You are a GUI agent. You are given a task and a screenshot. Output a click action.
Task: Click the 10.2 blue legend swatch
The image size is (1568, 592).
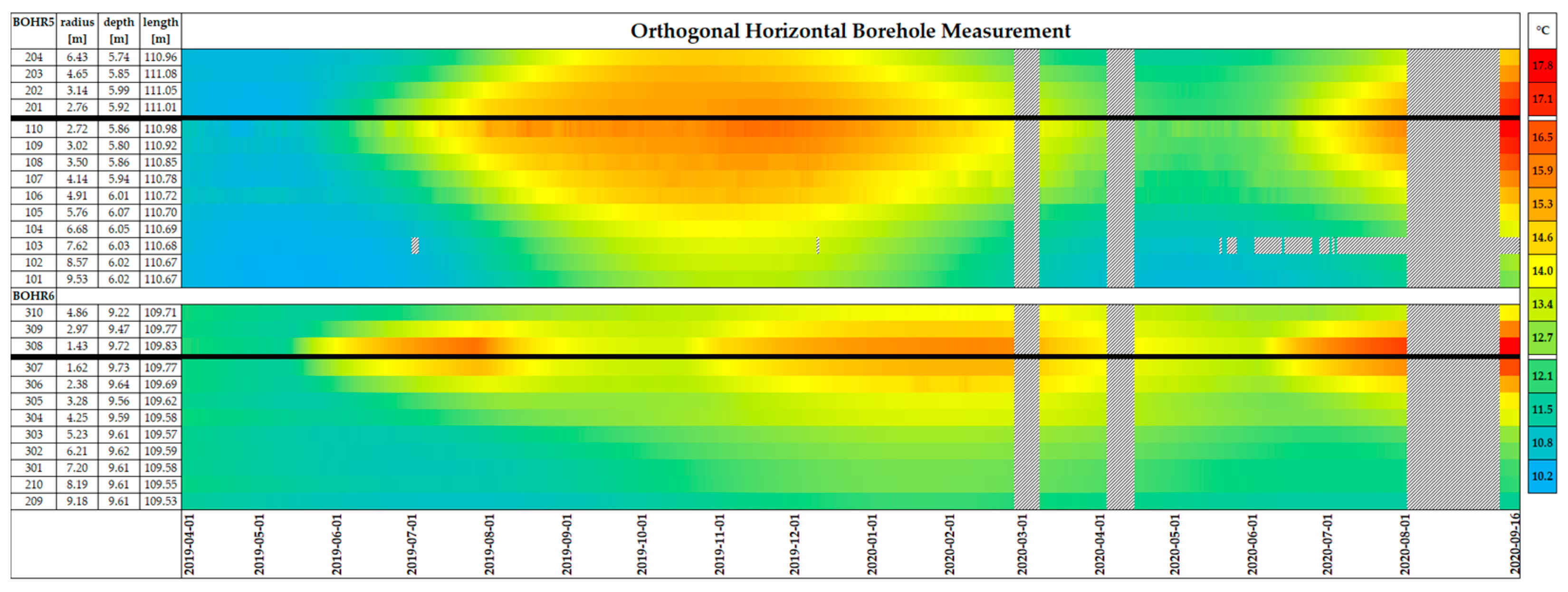1542,476
